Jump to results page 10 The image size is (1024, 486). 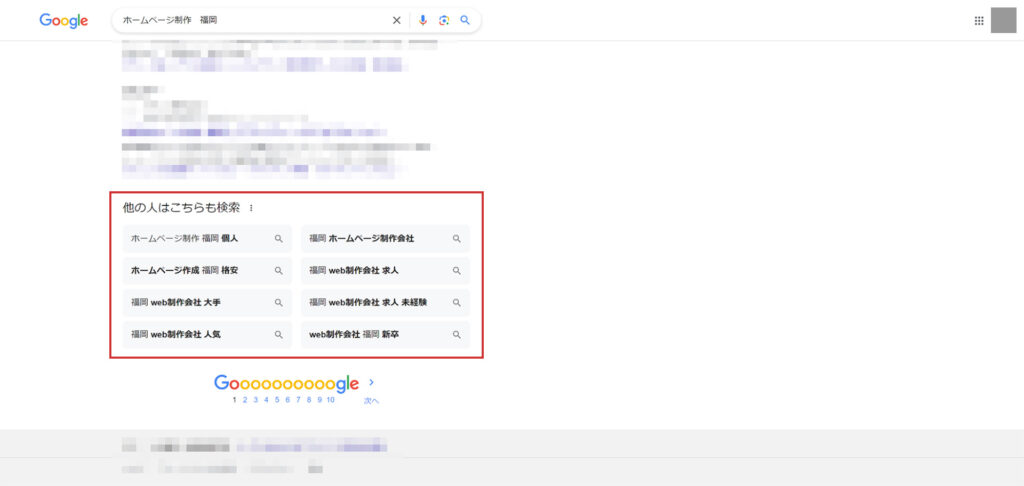(330, 400)
